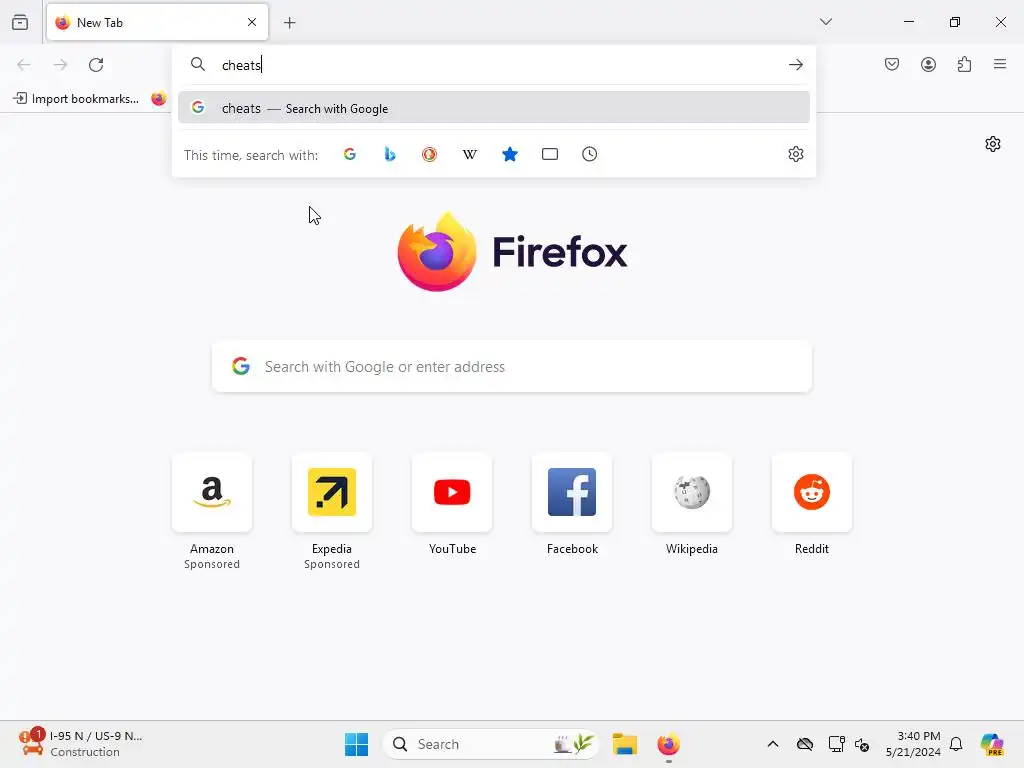The width and height of the screenshot is (1024, 768).
Task: Open Copilot preview icon in the taskbar
Action: pos(991,744)
